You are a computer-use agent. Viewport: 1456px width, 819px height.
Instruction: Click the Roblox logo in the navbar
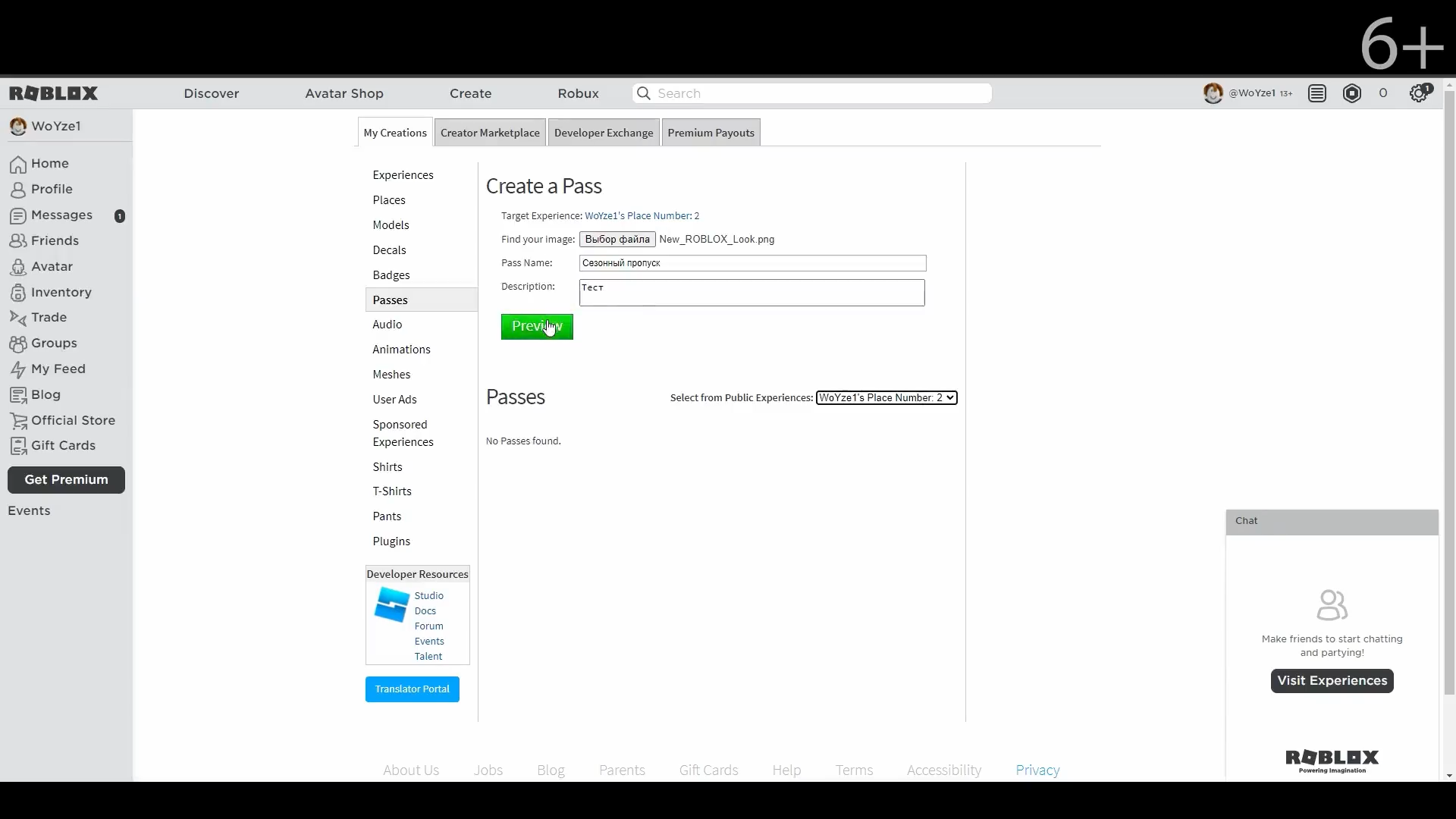tap(54, 93)
